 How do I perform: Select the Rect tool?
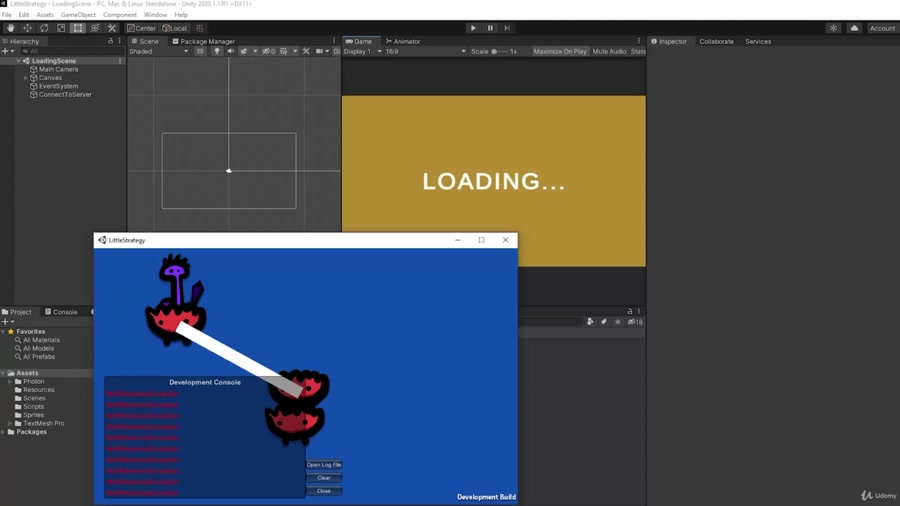[x=77, y=28]
